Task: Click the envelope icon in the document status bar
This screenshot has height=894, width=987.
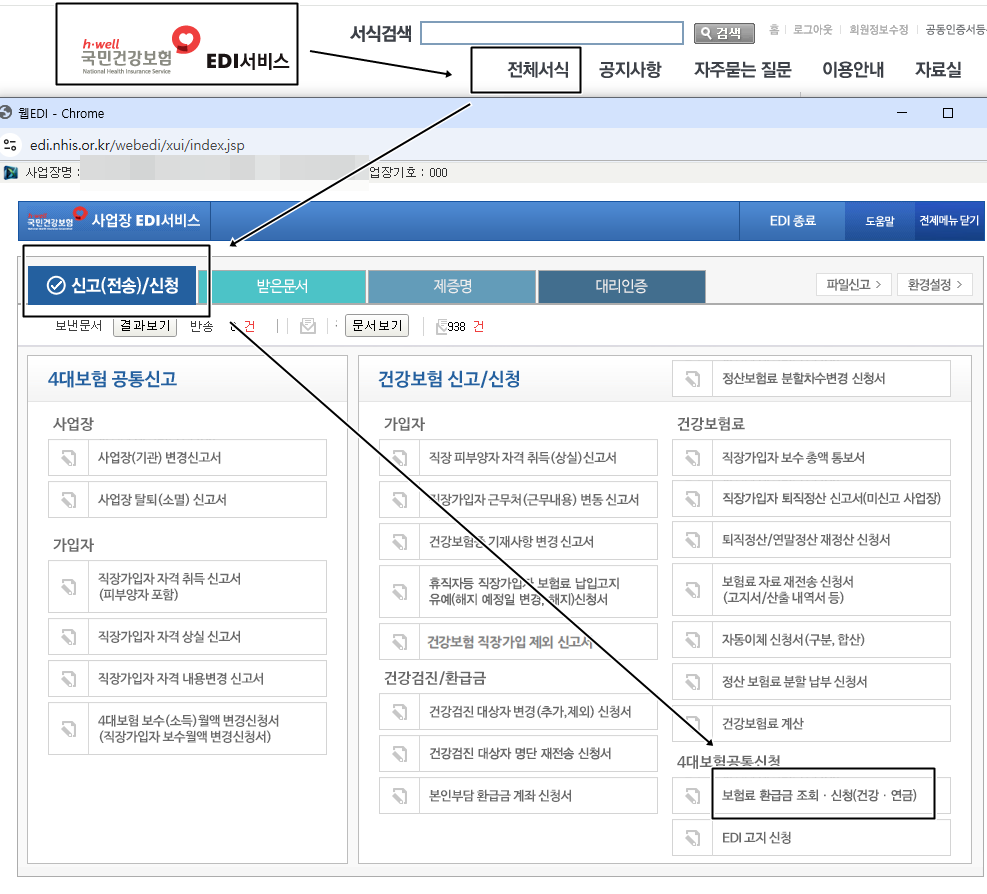Action: point(306,325)
